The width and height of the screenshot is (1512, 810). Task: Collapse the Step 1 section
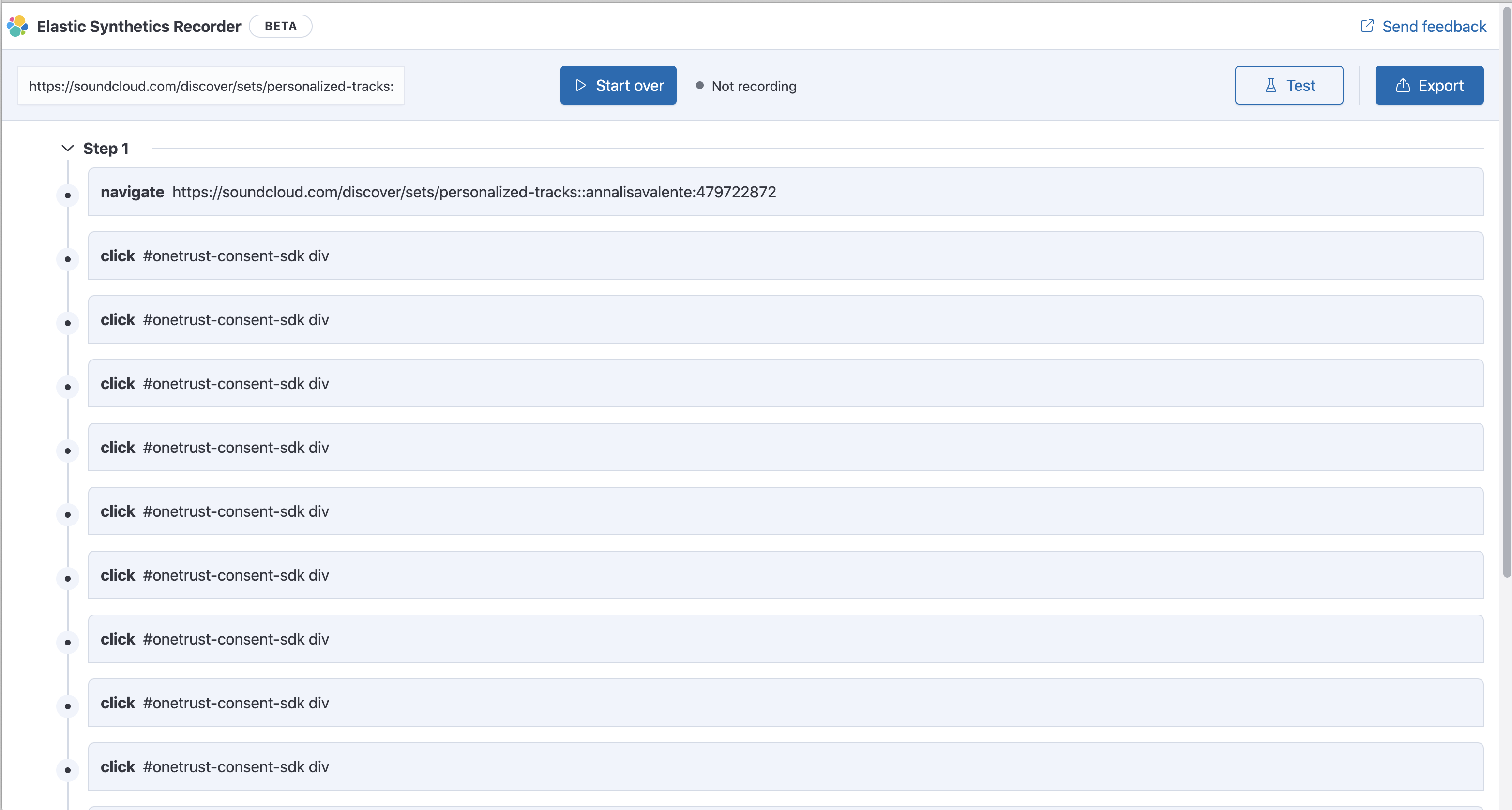[x=67, y=148]
